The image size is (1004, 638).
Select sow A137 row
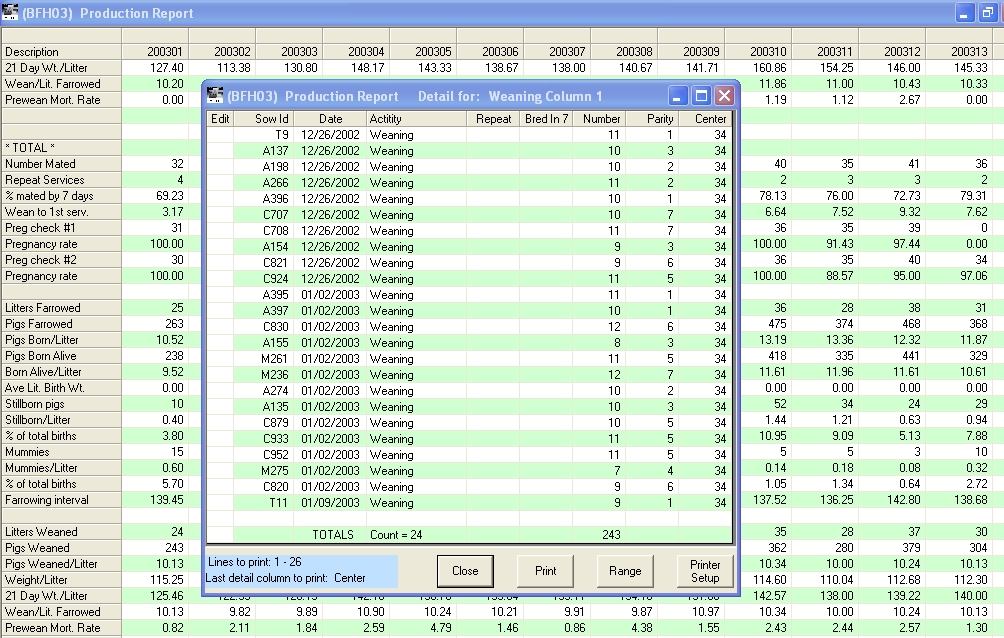pyautogui.click(x=469, y=151)
